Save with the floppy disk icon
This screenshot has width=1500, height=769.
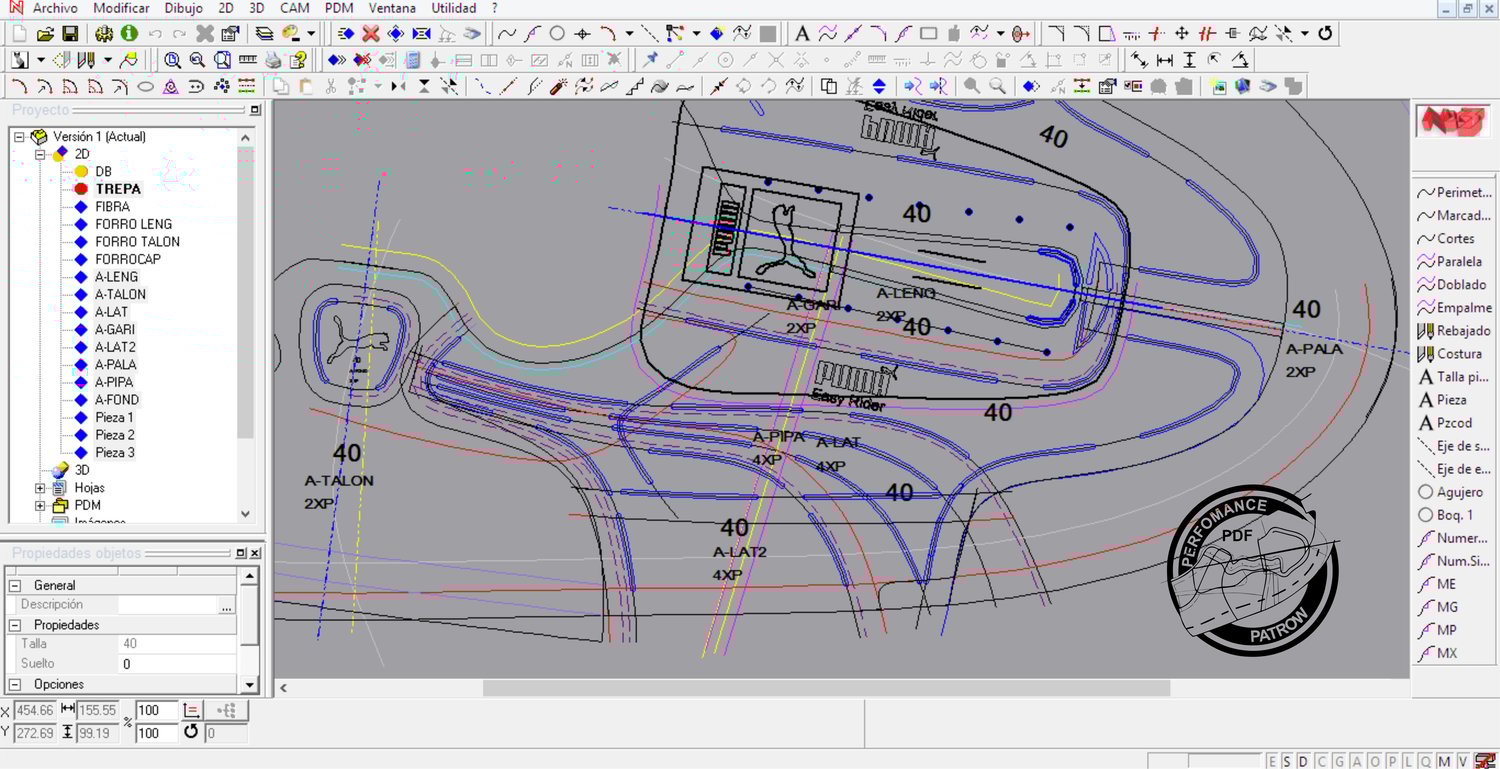coord(70,33)
